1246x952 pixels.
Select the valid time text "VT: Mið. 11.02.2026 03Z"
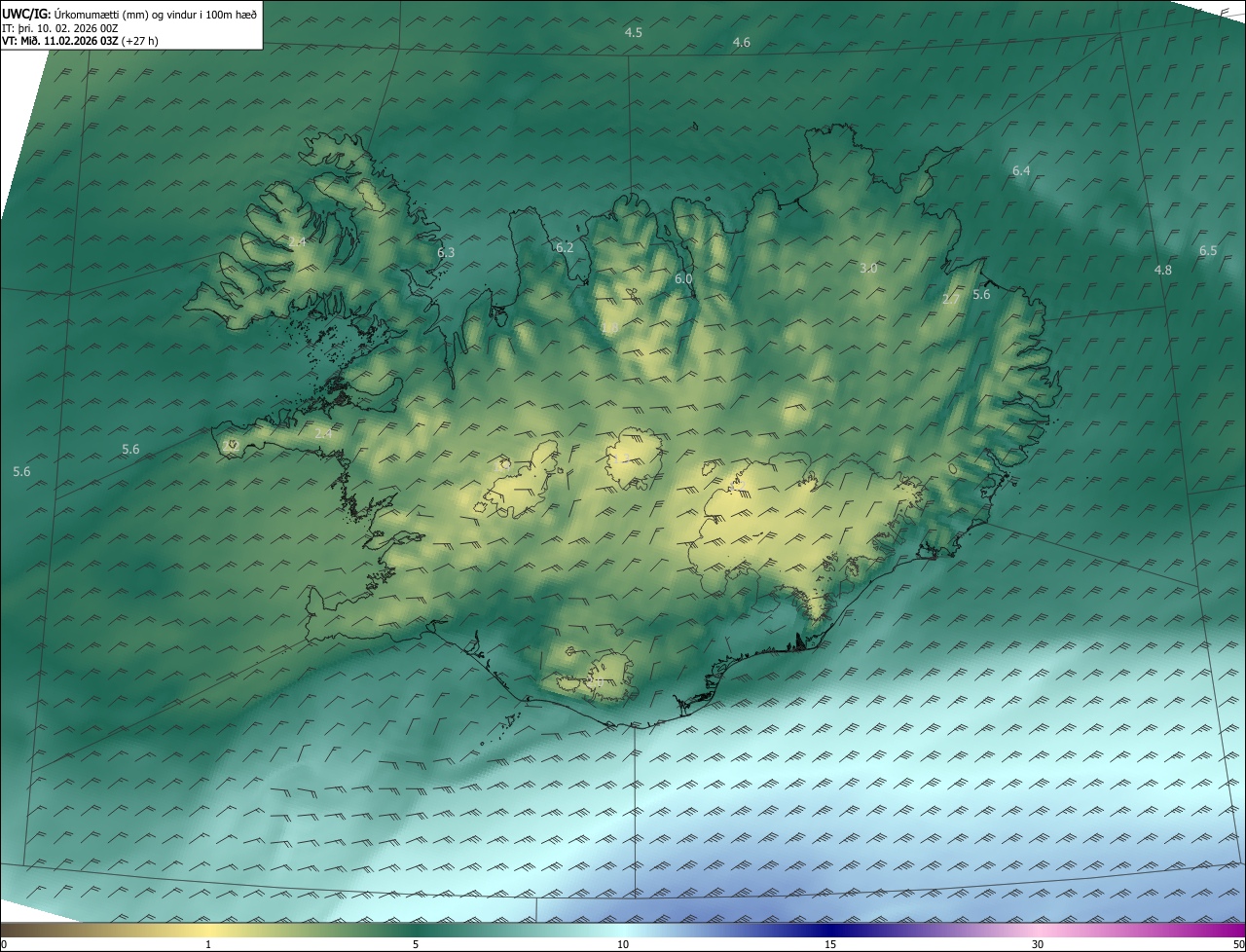pos(60,41)
